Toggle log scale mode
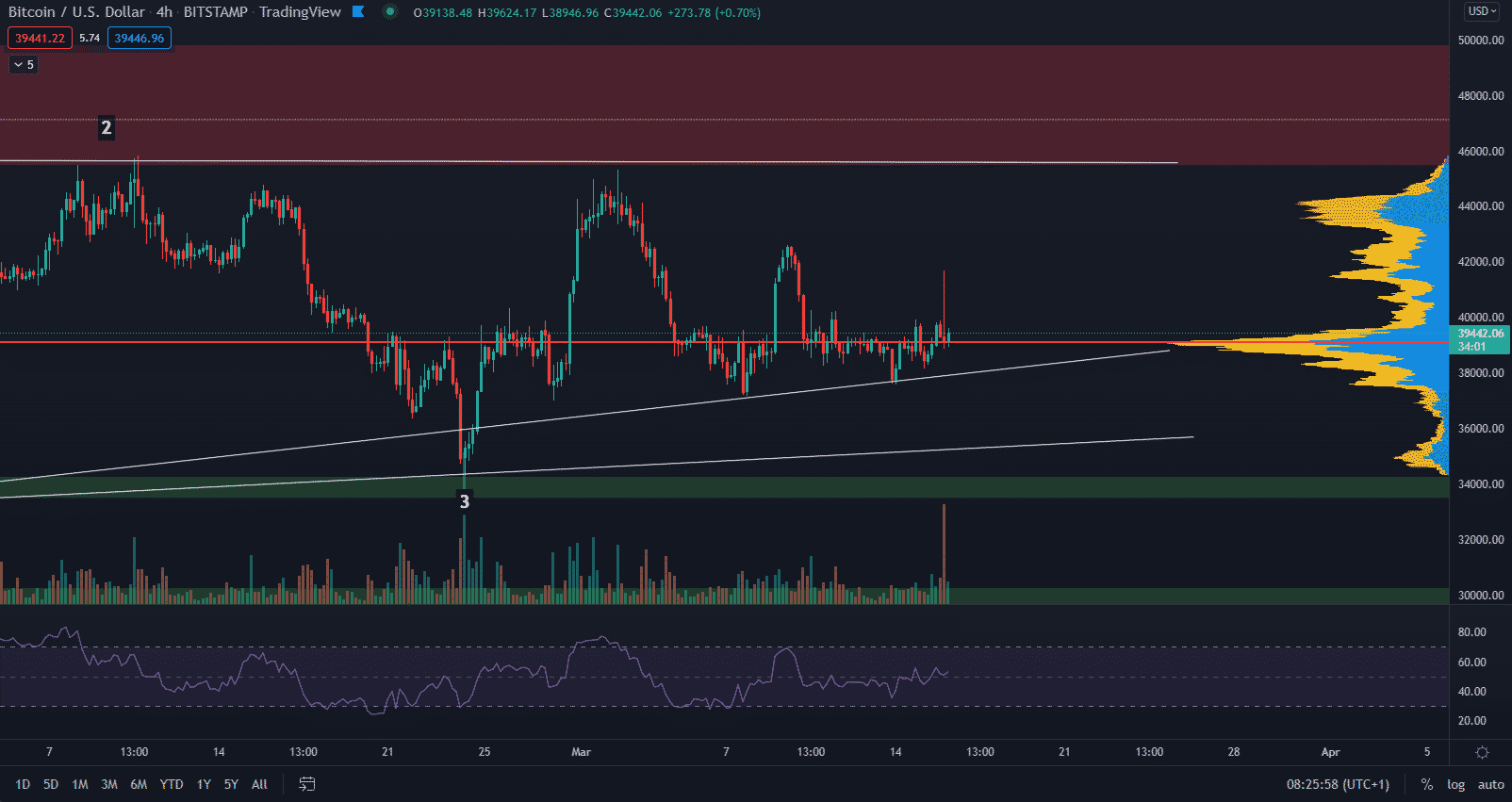The height and width of the screenshot is (802, 1512). point(1455,784)
